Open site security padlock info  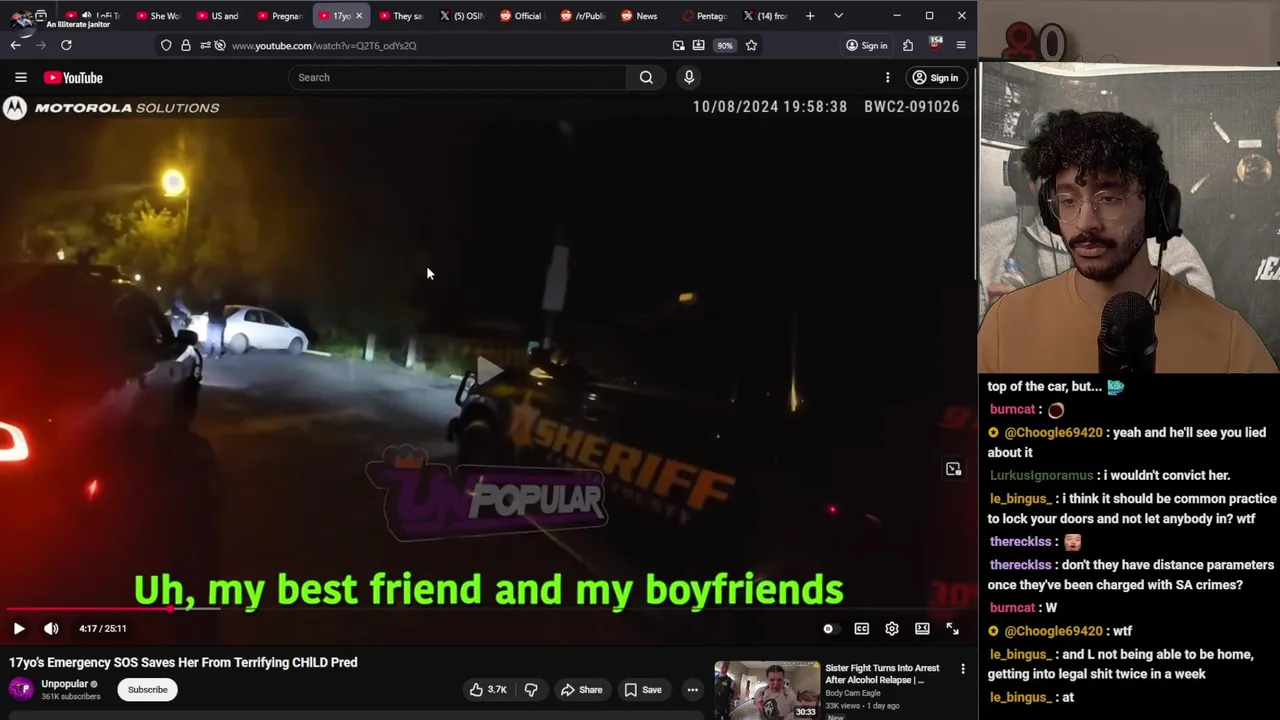pos(185,45)
